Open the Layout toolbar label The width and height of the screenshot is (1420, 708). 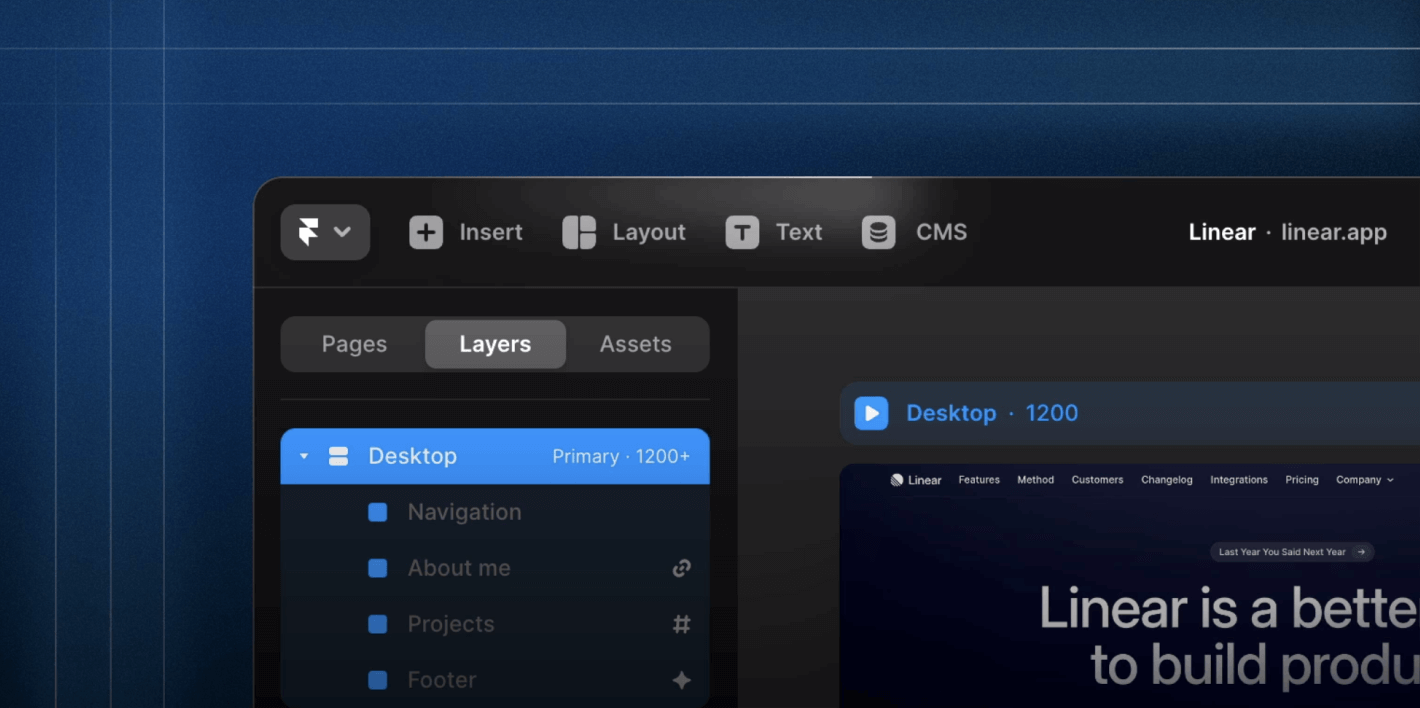(649, 232)
